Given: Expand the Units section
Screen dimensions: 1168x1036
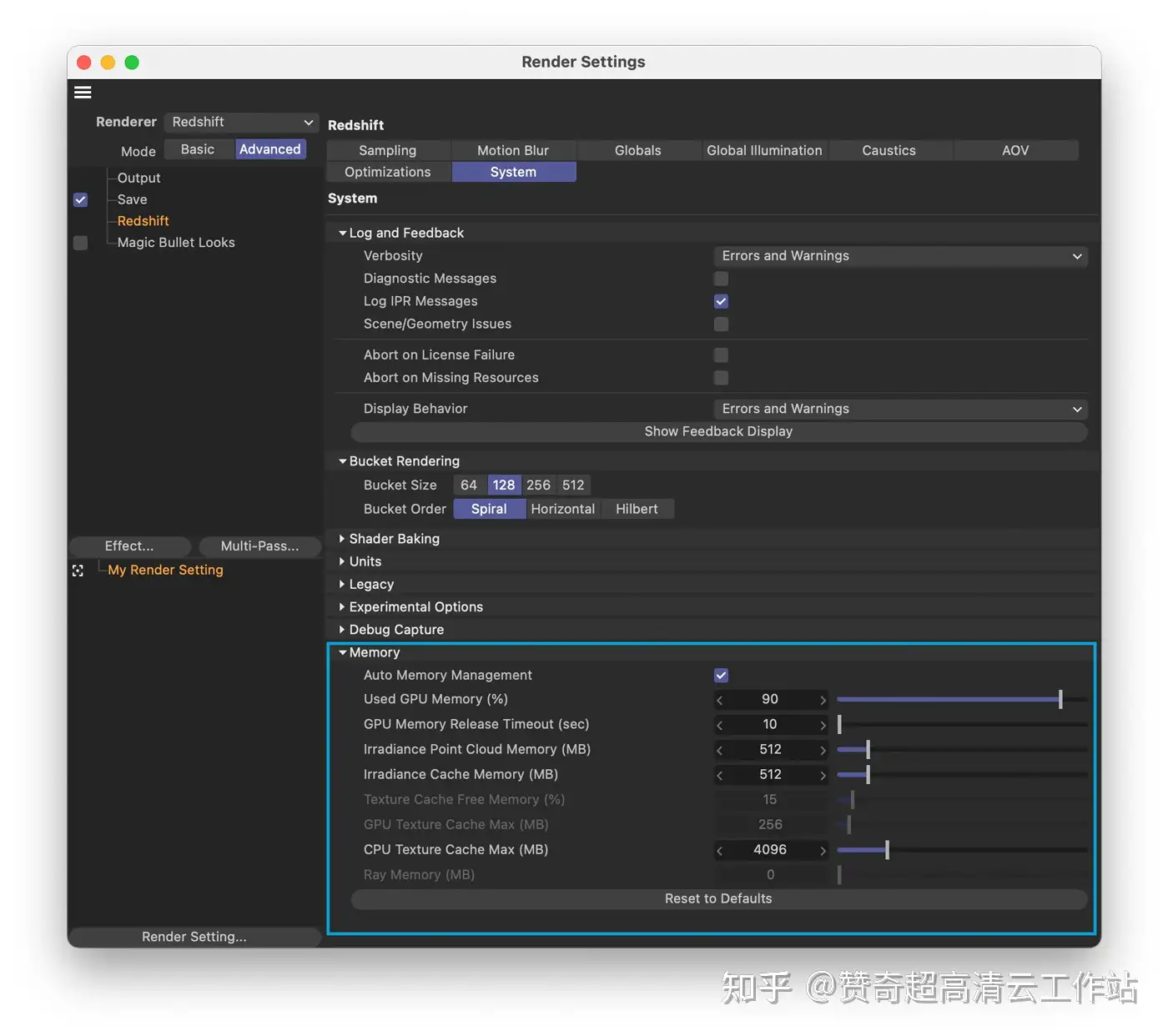Looking at the screenshot, I should pos(342,561).
